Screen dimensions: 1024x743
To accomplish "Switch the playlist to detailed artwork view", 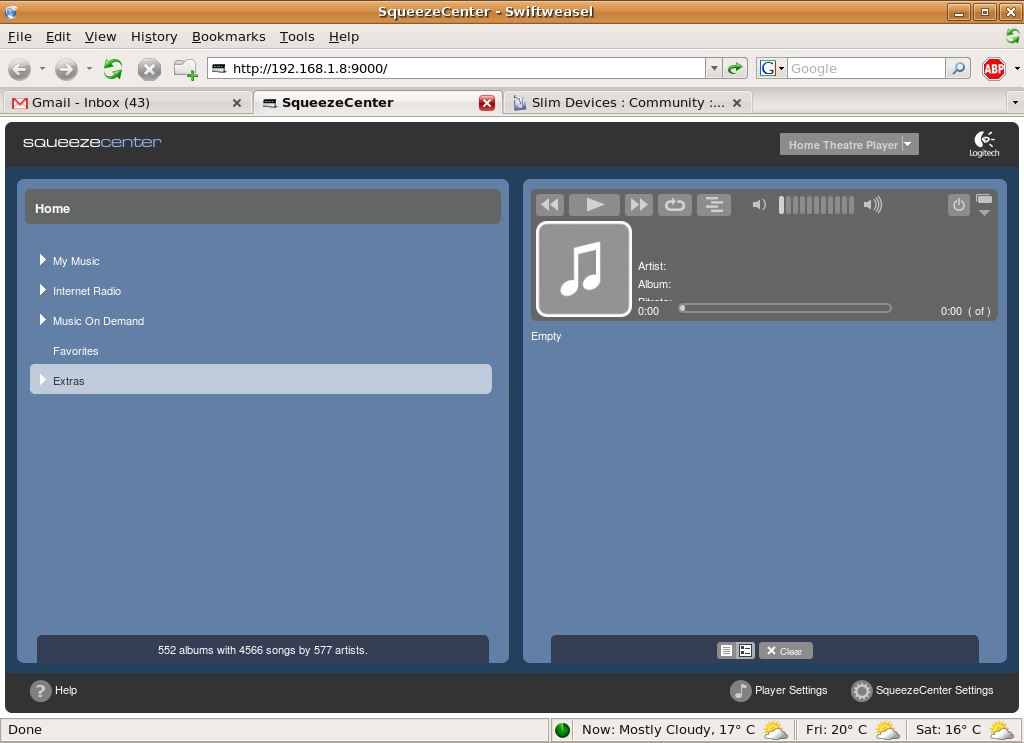I will [745, 651].
